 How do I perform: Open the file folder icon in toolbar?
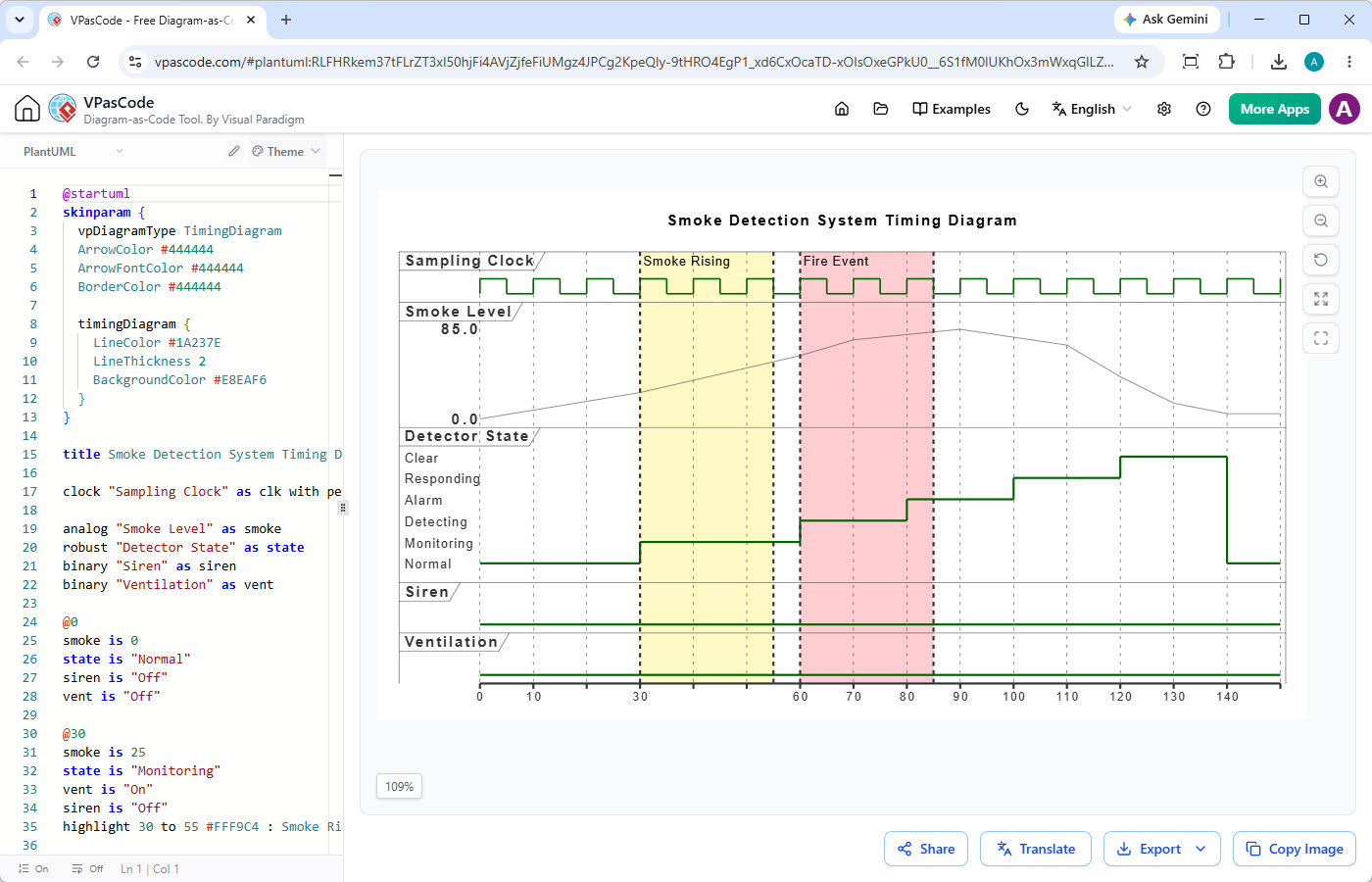coord(881,109)
